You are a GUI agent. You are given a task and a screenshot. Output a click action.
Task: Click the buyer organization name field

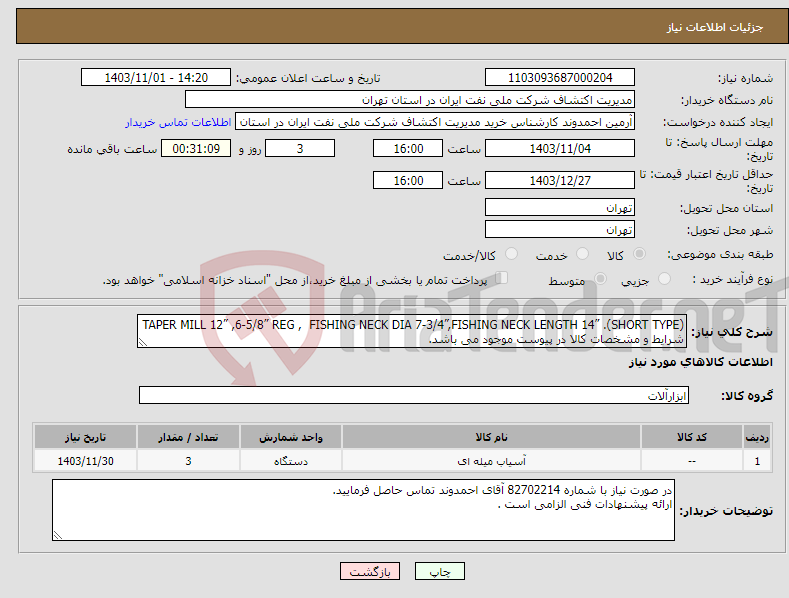tap(410, 100)
